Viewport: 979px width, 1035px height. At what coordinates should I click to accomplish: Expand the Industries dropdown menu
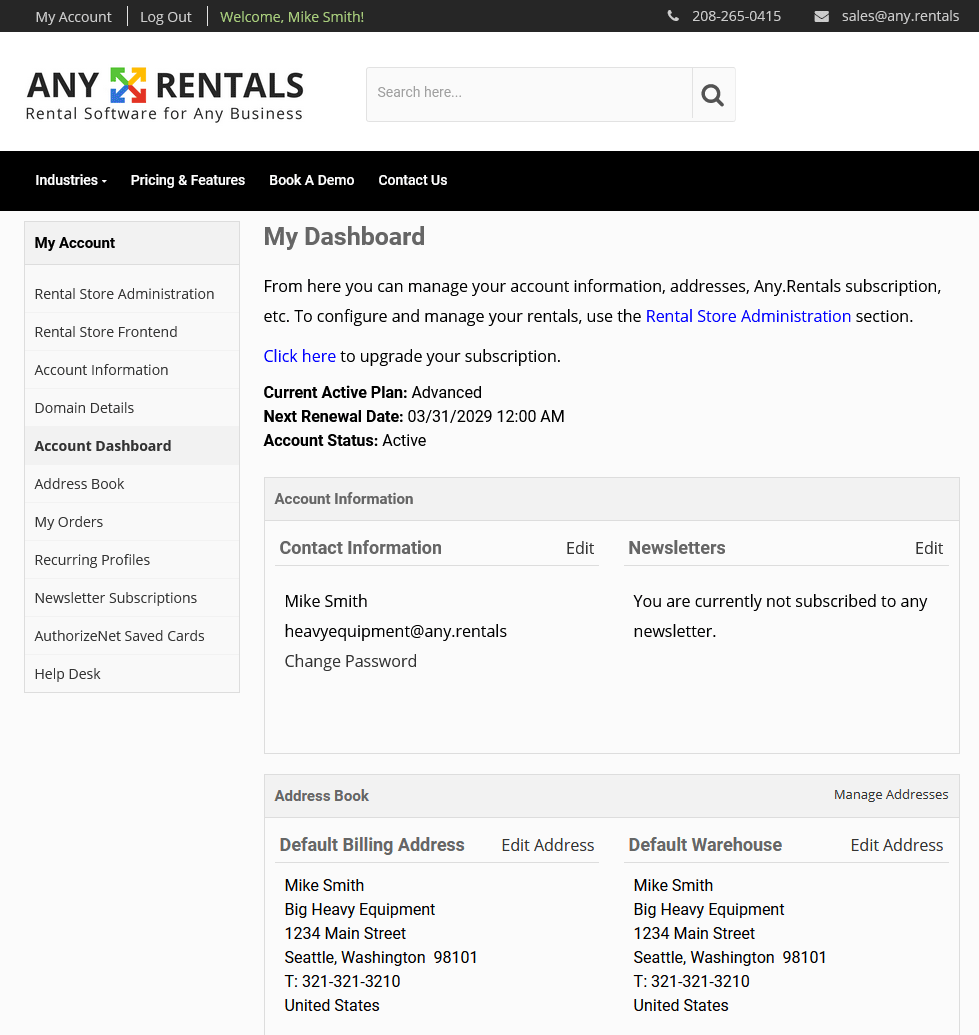pos(70,180)
